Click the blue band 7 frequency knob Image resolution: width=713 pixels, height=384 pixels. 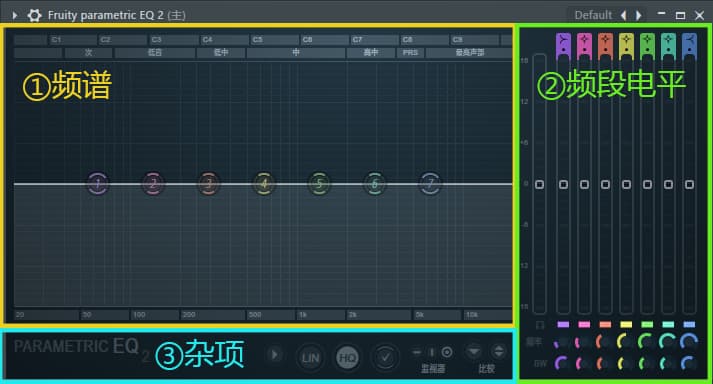pos(688,342)
